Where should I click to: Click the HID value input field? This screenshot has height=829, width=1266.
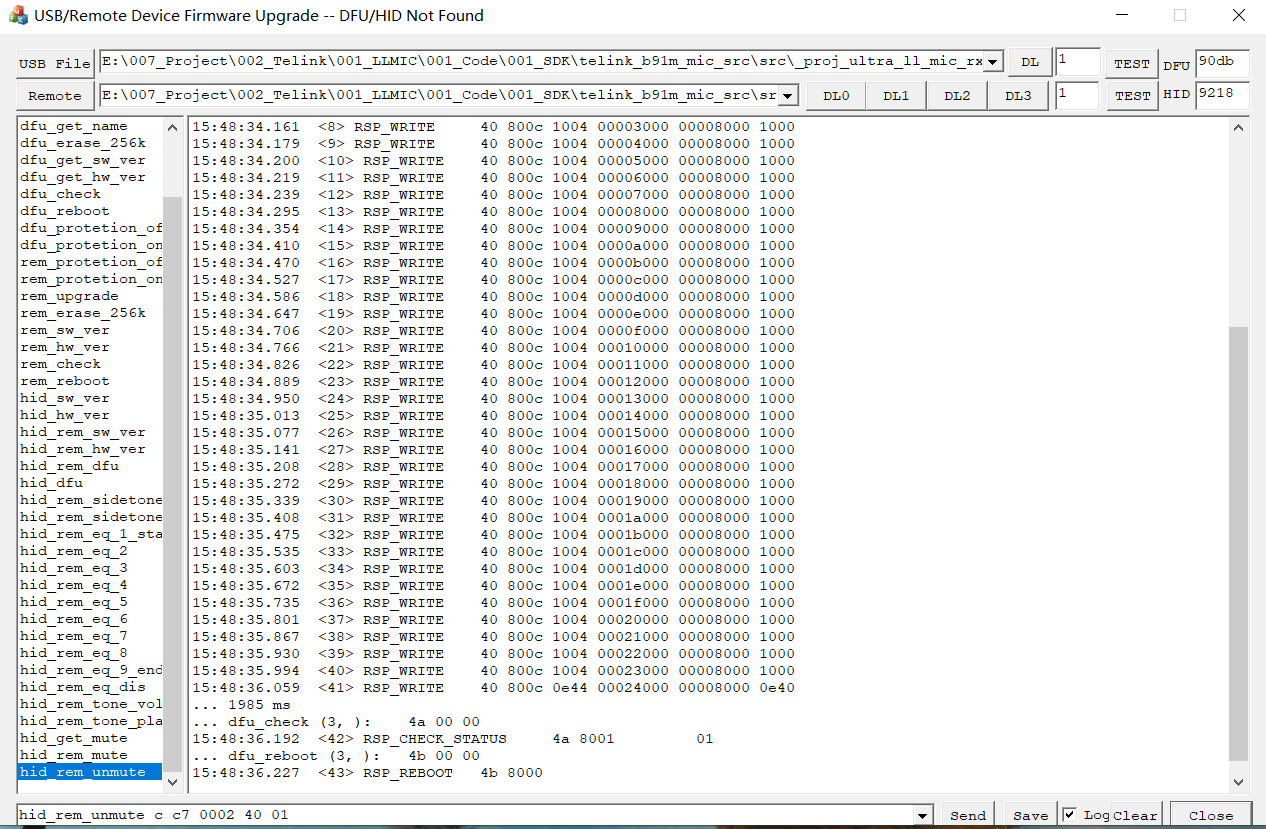[x=1221, y=95]
